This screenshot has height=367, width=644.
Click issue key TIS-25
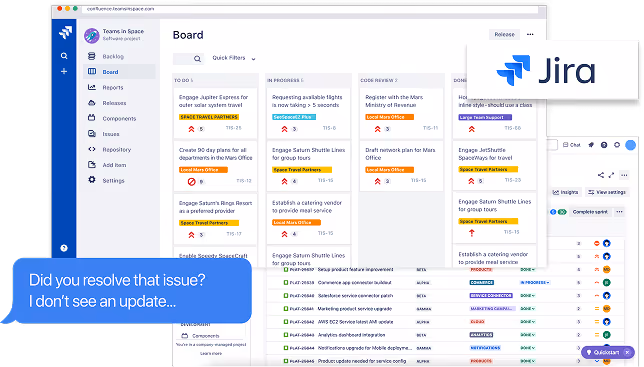pyautogui.click(x=234, y=128)
